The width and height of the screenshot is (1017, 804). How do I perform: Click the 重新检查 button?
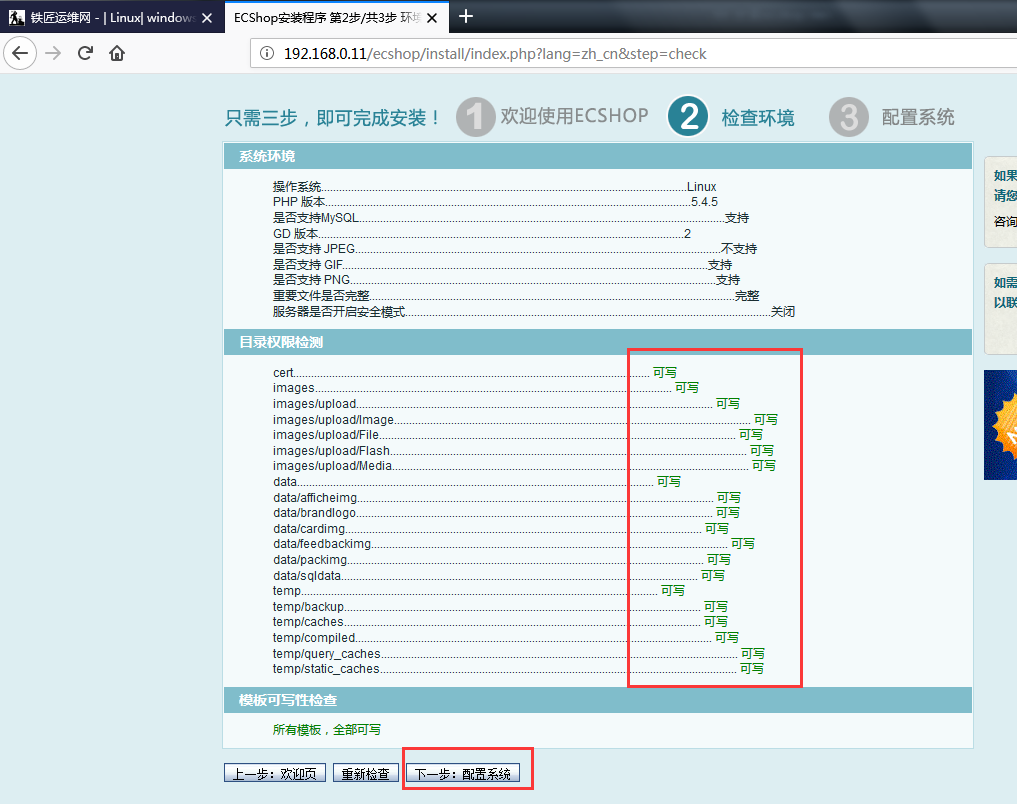[366, 774]
